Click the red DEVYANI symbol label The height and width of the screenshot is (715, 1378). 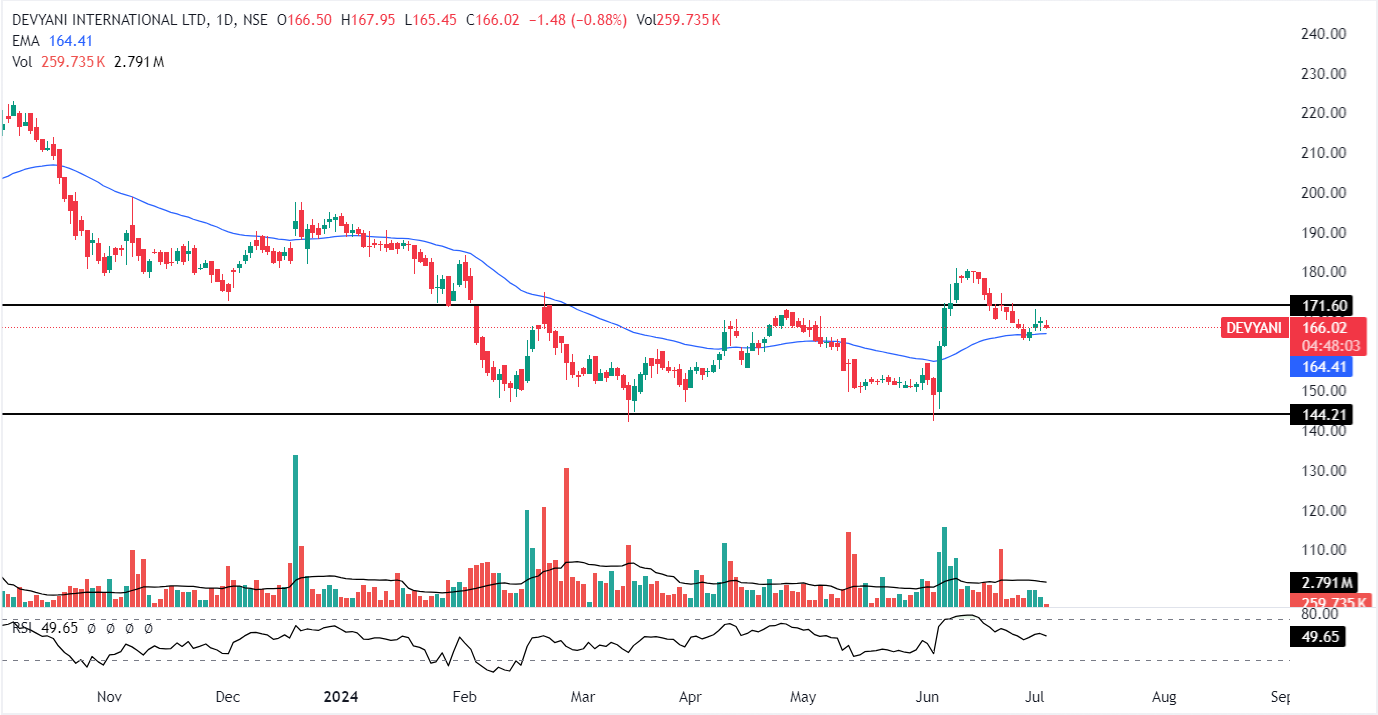[1254, 327]
